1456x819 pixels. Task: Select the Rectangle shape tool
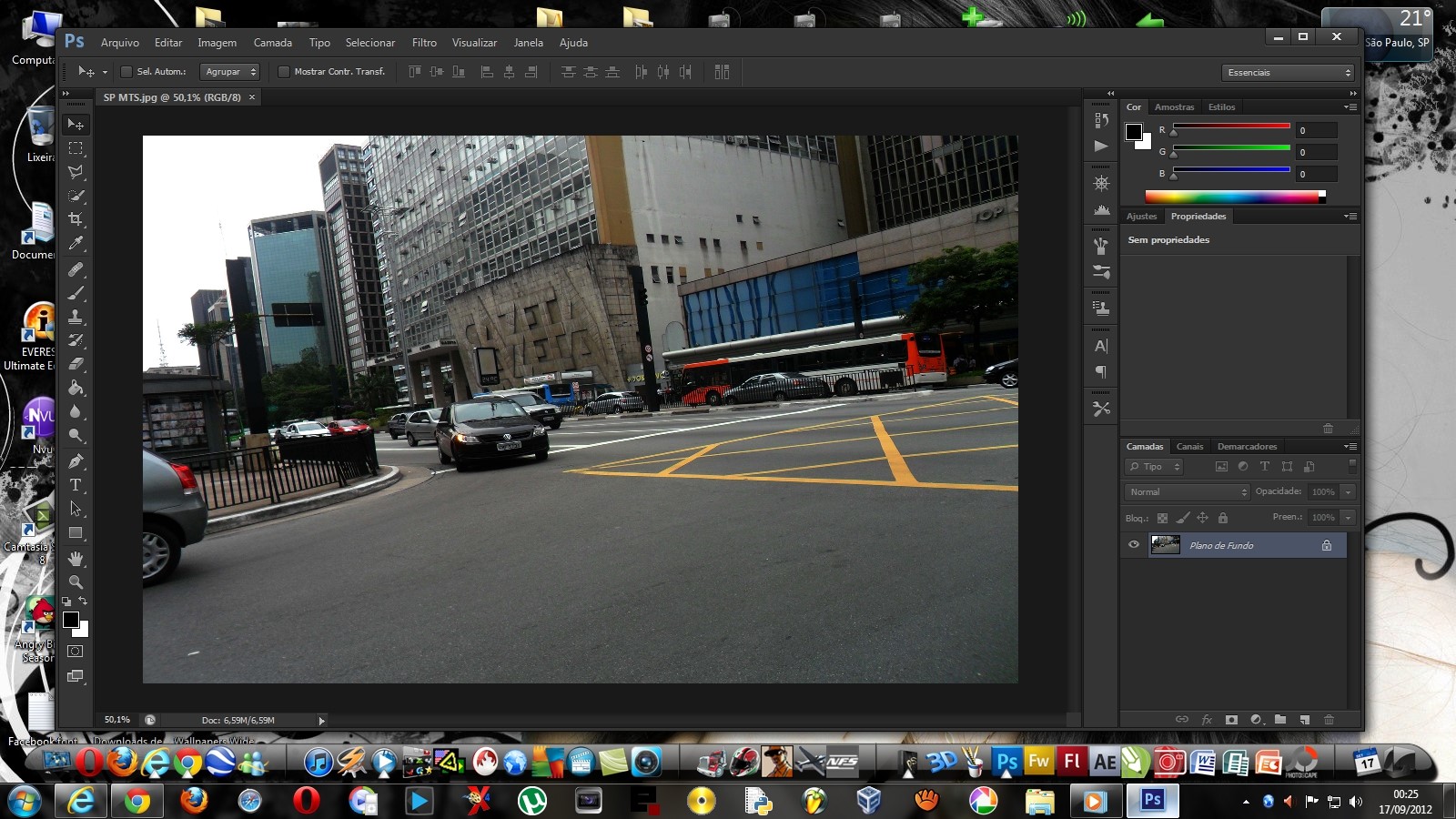76,532
